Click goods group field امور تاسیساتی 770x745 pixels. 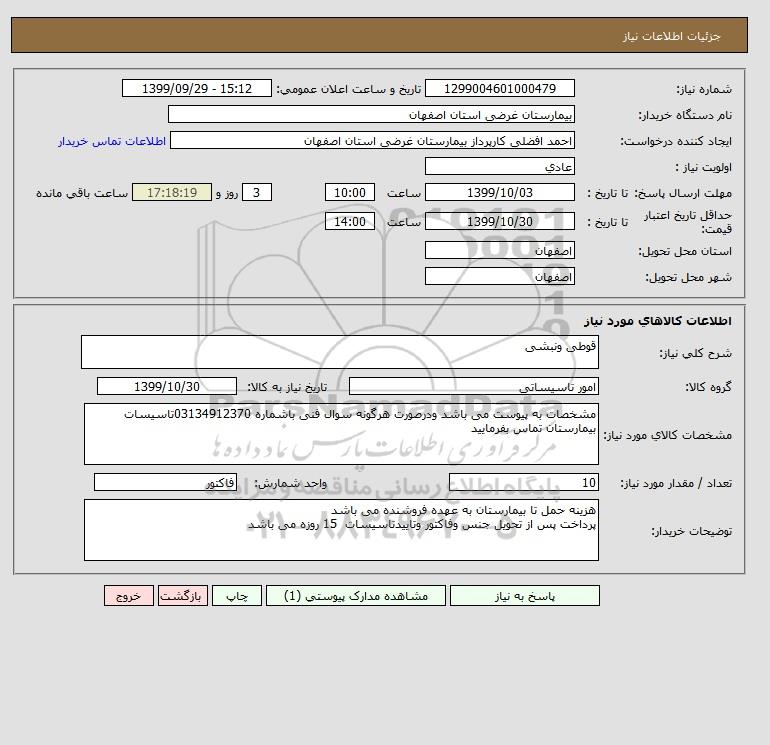click(x=473, y=386)
